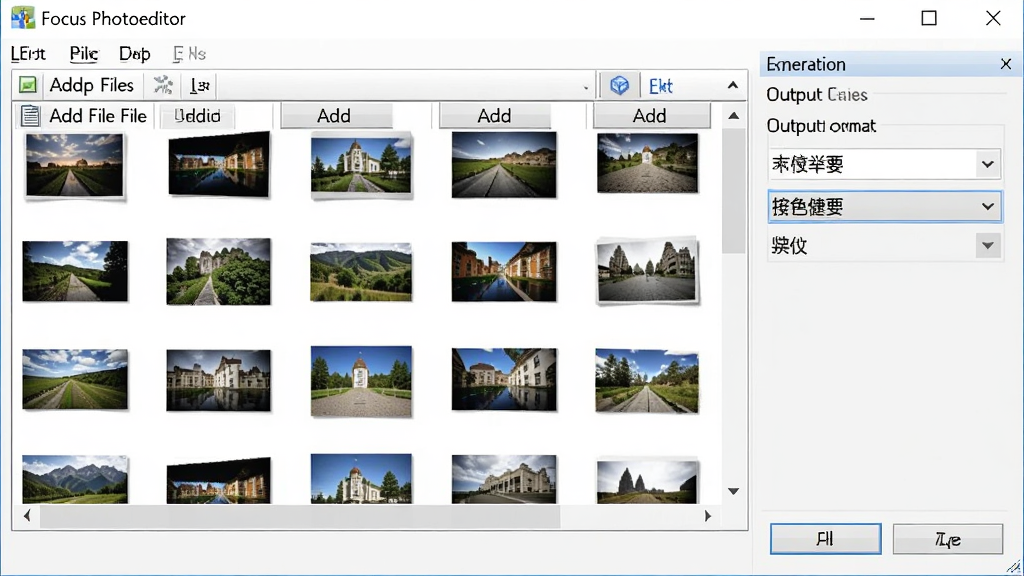
Task: Click the Add button above the fifth column
Action: (651, 116)
